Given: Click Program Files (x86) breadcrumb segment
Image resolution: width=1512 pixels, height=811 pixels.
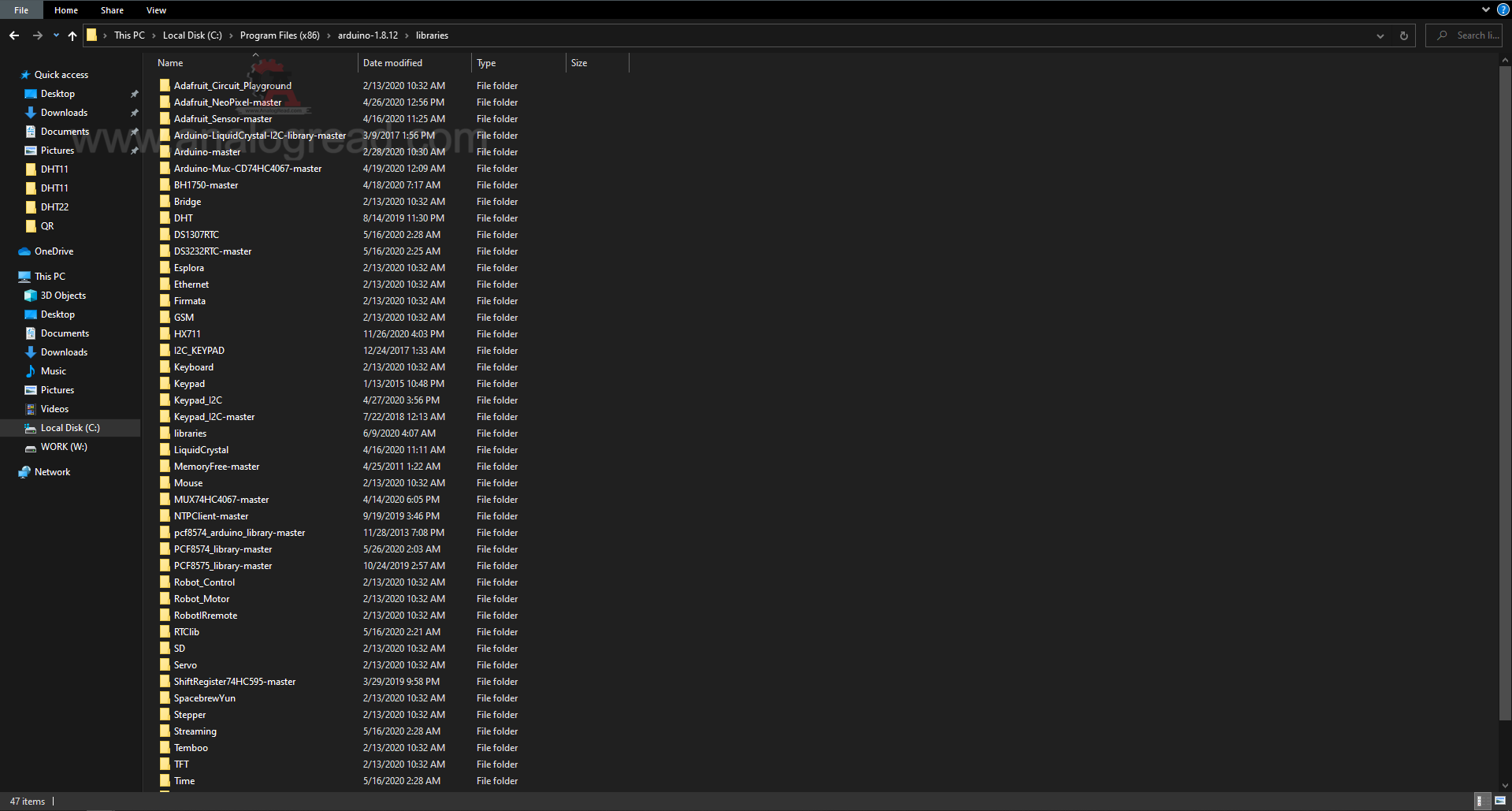Looking at the screenshot, I should pos(280,35).
